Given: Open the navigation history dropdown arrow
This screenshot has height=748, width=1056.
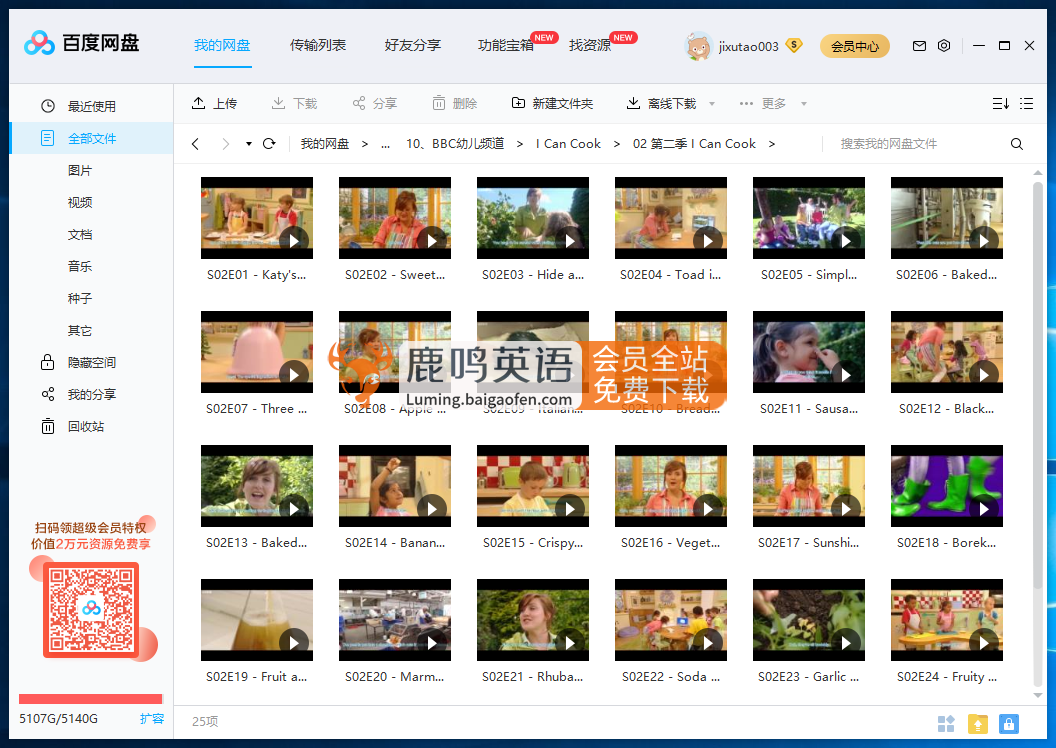Looking at the screenshot, I should pyautogui.click(x=249, y=143).
